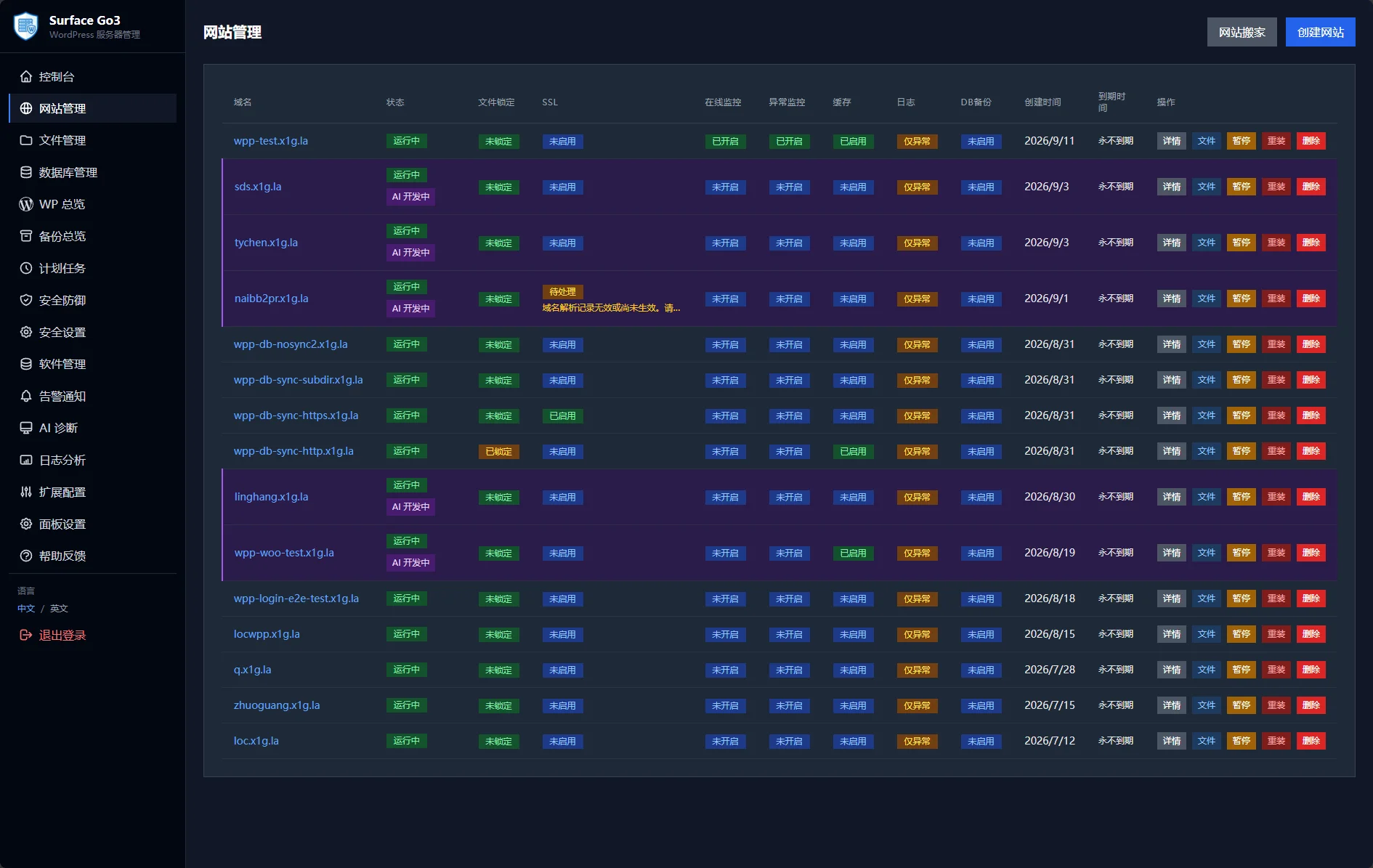Open the 安全防御 shield icon

tap(26, 300)
